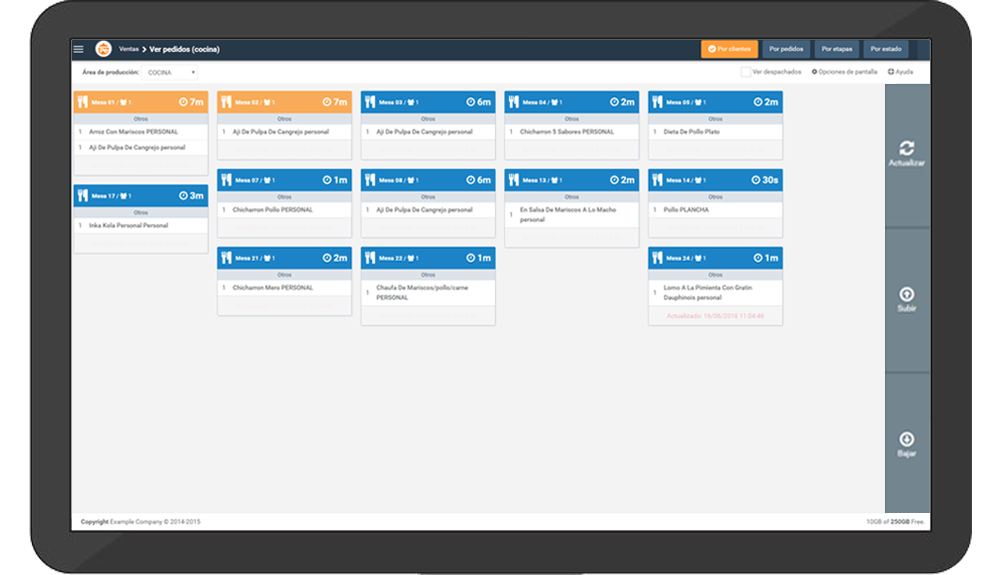Click the Subir up-arrow icon
Screen dimensions: 1000x575
pos(906,294)
